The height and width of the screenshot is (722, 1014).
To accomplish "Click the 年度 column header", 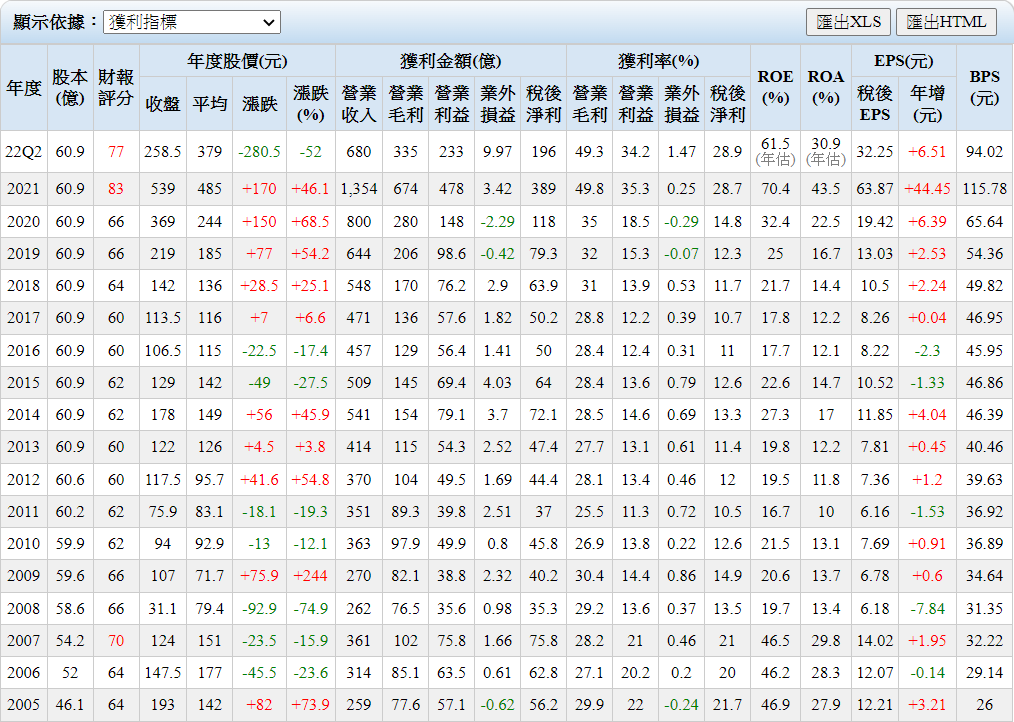I will point(24,88).
